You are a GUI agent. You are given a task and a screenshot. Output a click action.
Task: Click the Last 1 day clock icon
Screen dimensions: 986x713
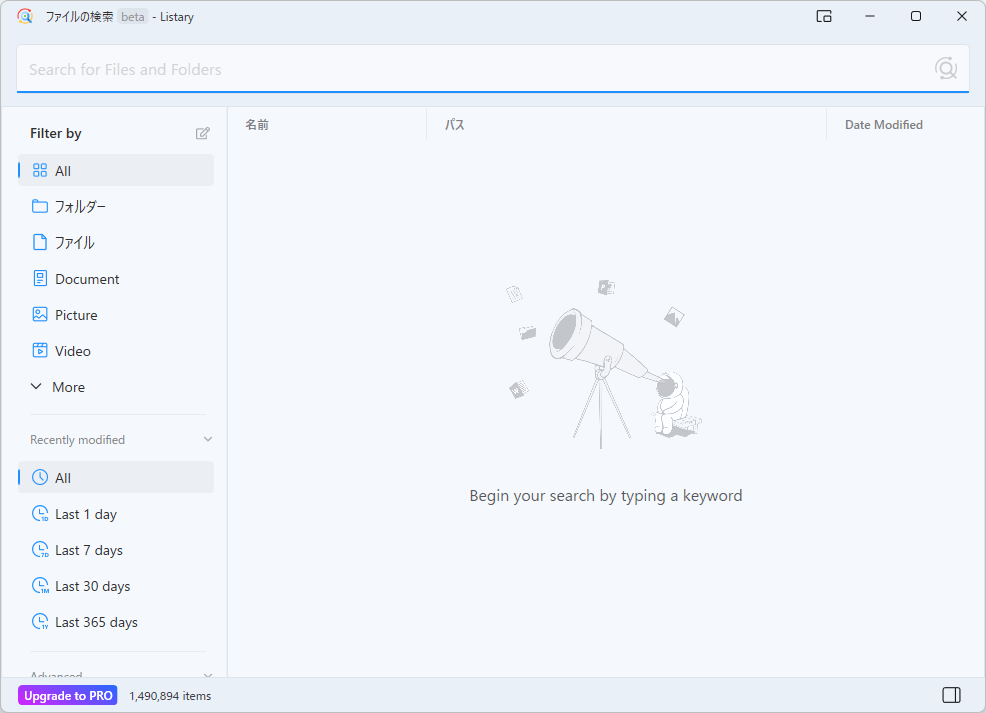point(40,514)
